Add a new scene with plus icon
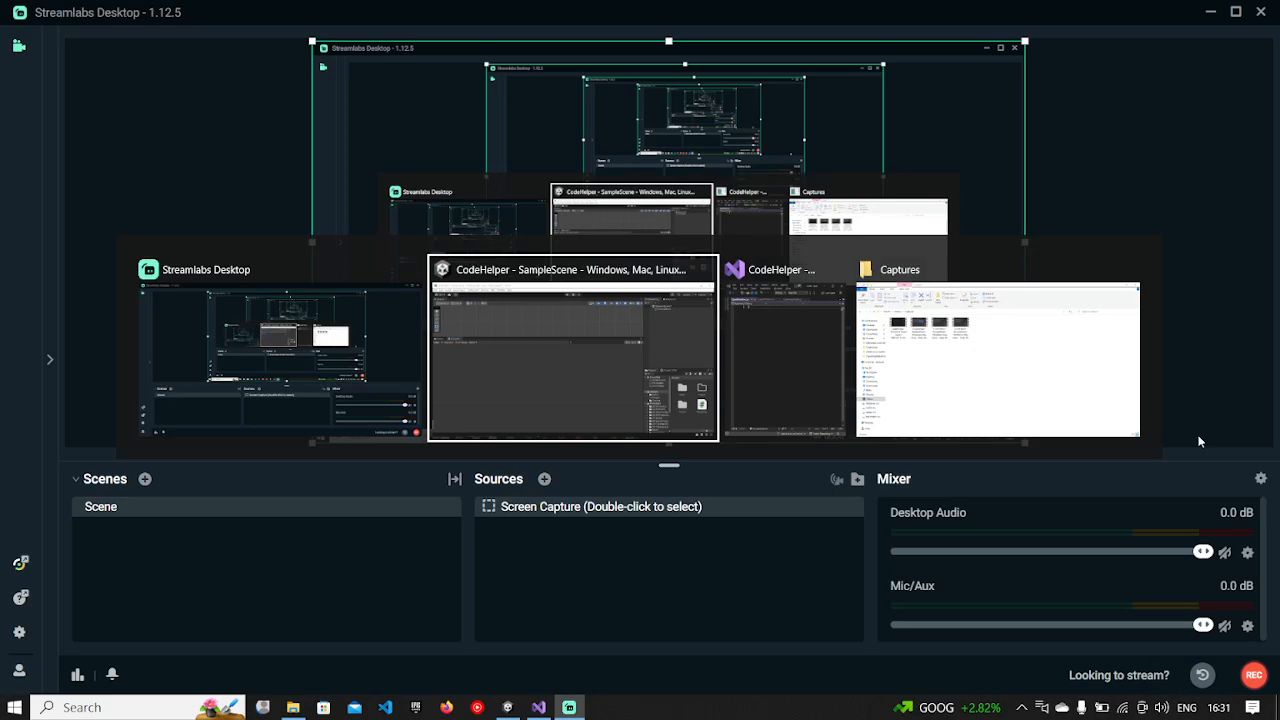The width and height of the screenshot is (1280, 720). [145, 479]
